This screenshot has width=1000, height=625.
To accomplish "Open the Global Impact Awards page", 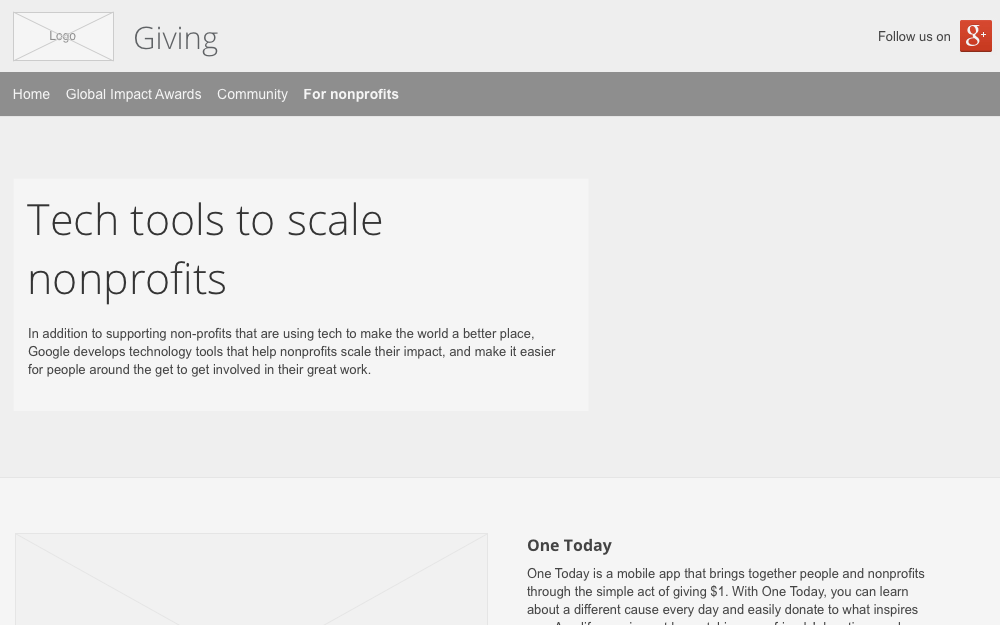I will point(133,94).
